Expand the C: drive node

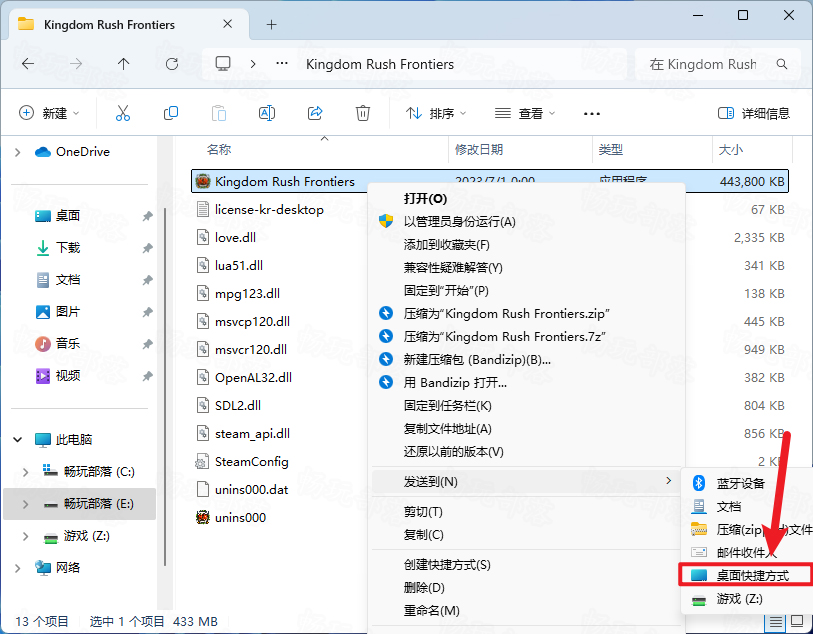[25, 472]
